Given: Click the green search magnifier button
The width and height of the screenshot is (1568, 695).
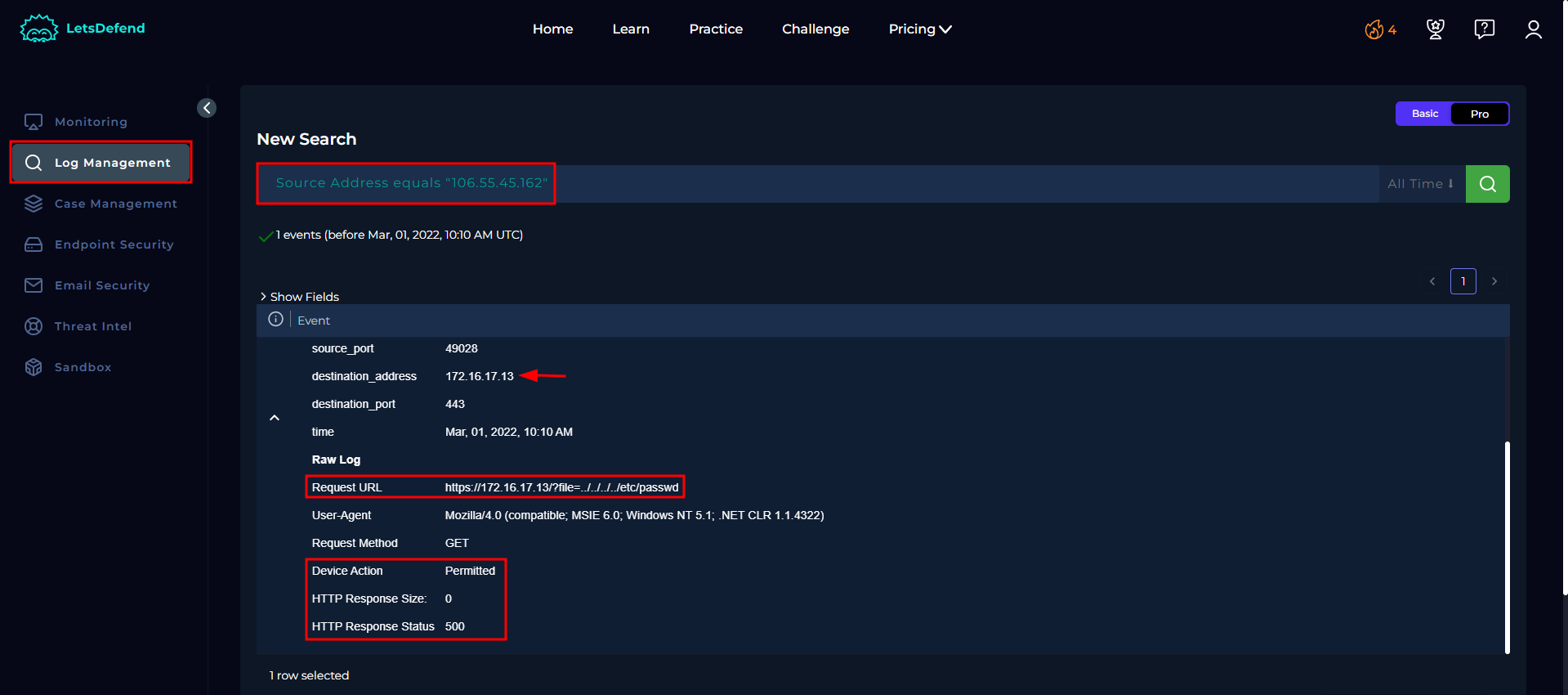Looking at the screenshot, I should point(1487,184).
